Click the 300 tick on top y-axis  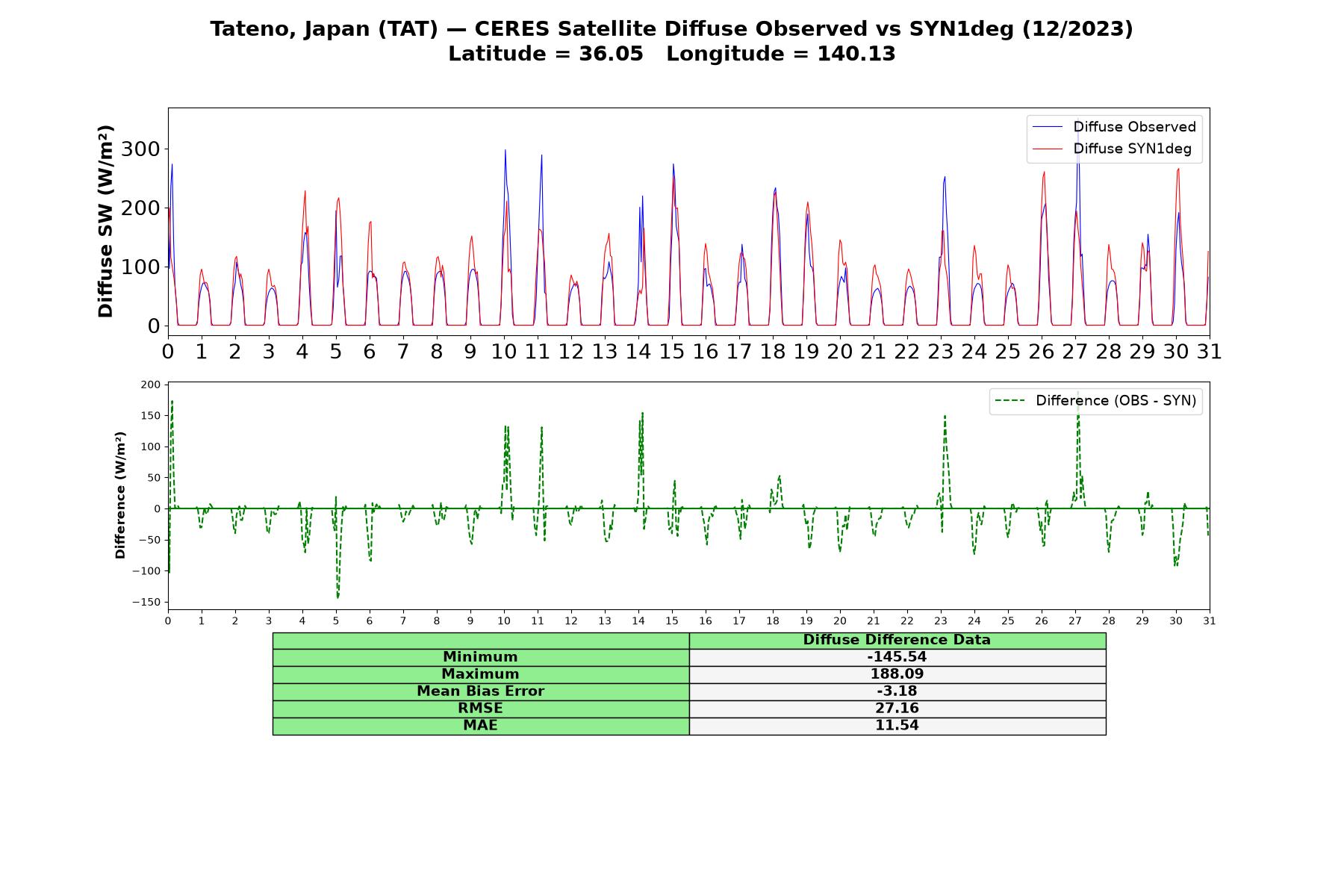(x=141, y=149)
